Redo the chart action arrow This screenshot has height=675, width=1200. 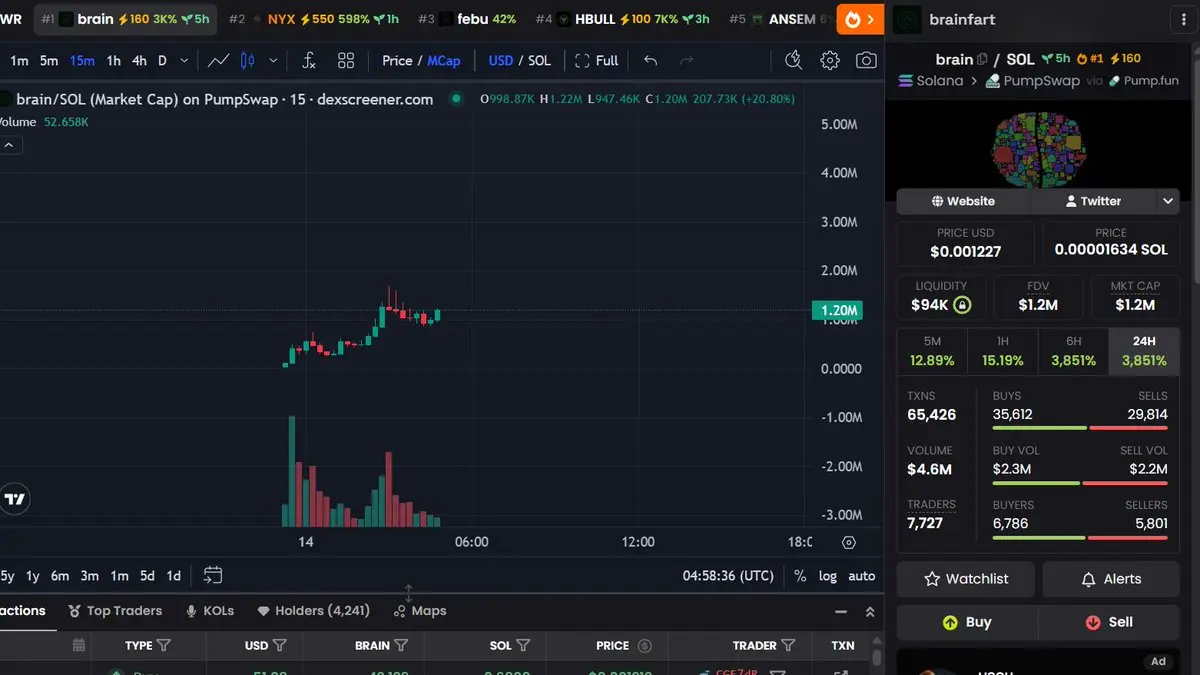pos(687,60)
